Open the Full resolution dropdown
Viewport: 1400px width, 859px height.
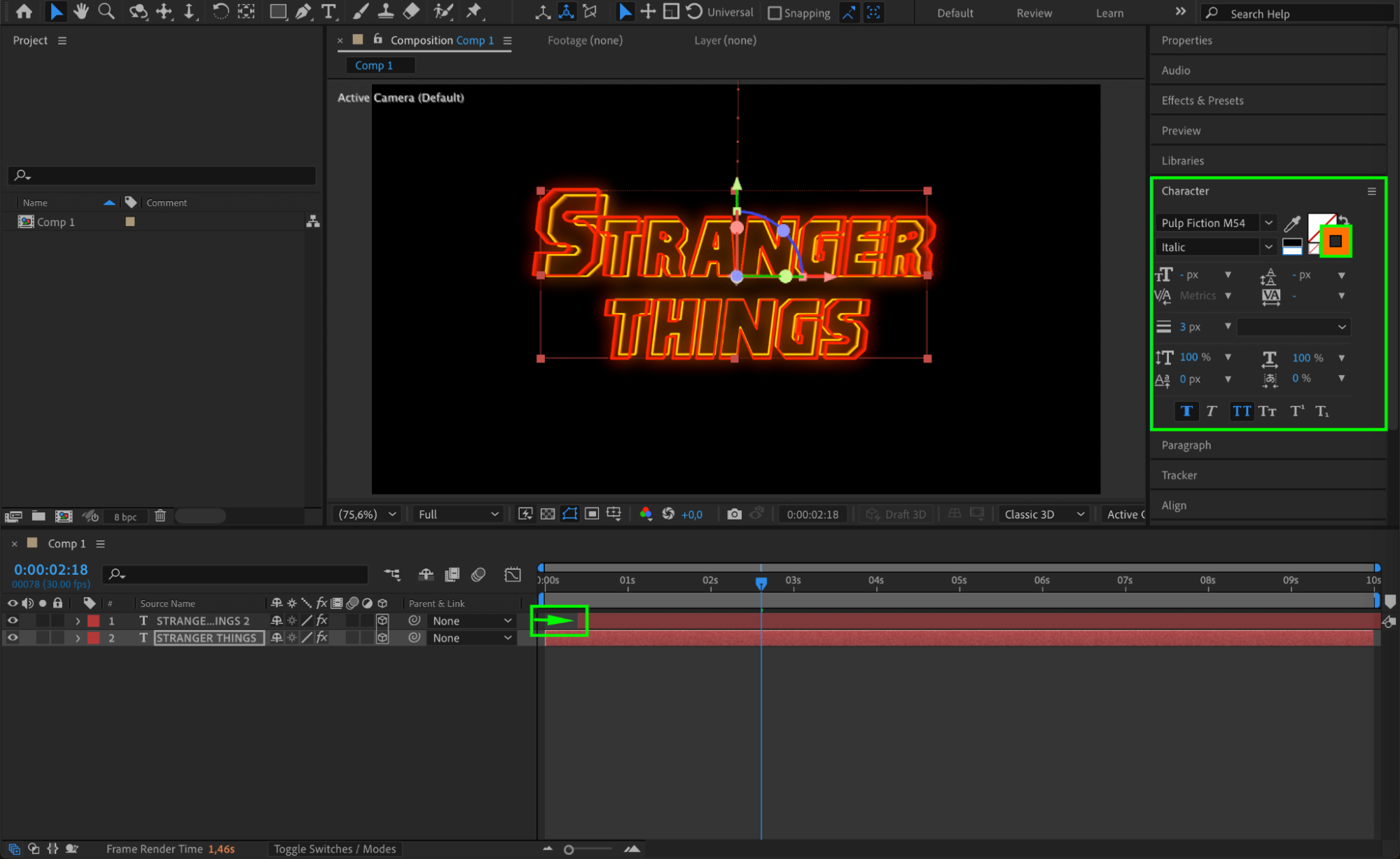pyautogui.click(x=459, y=515)
